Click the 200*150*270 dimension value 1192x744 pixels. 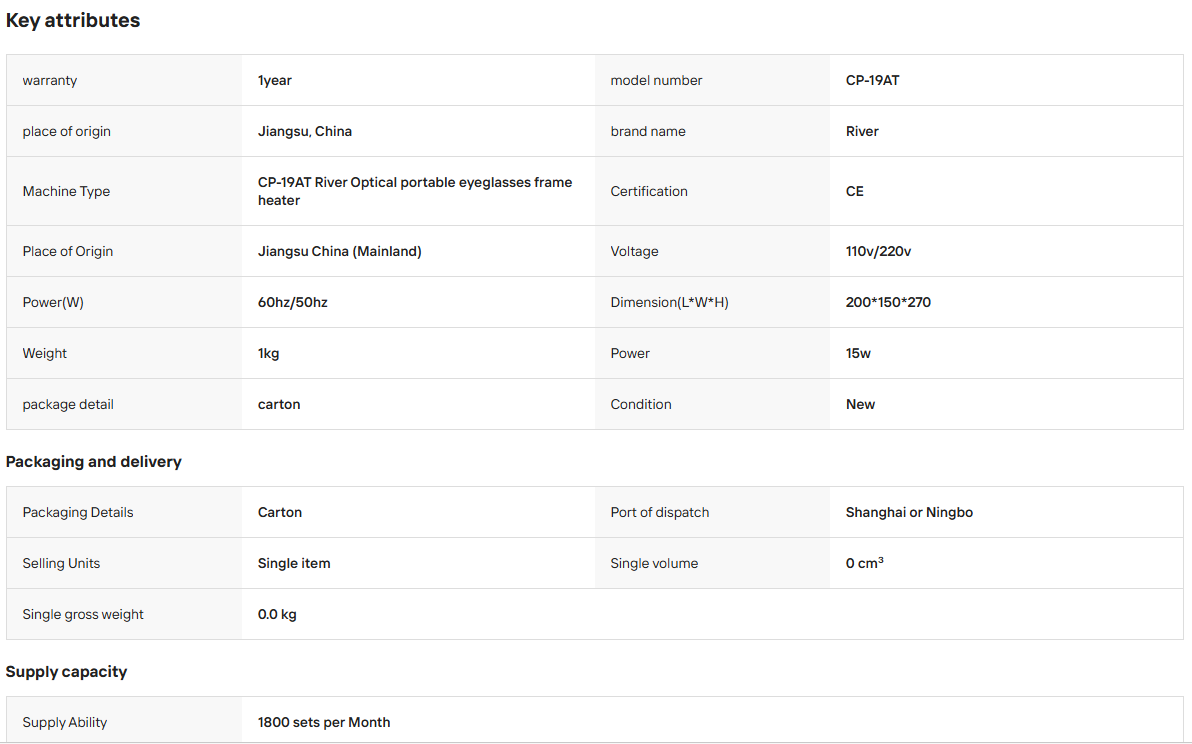click(888, 302)
